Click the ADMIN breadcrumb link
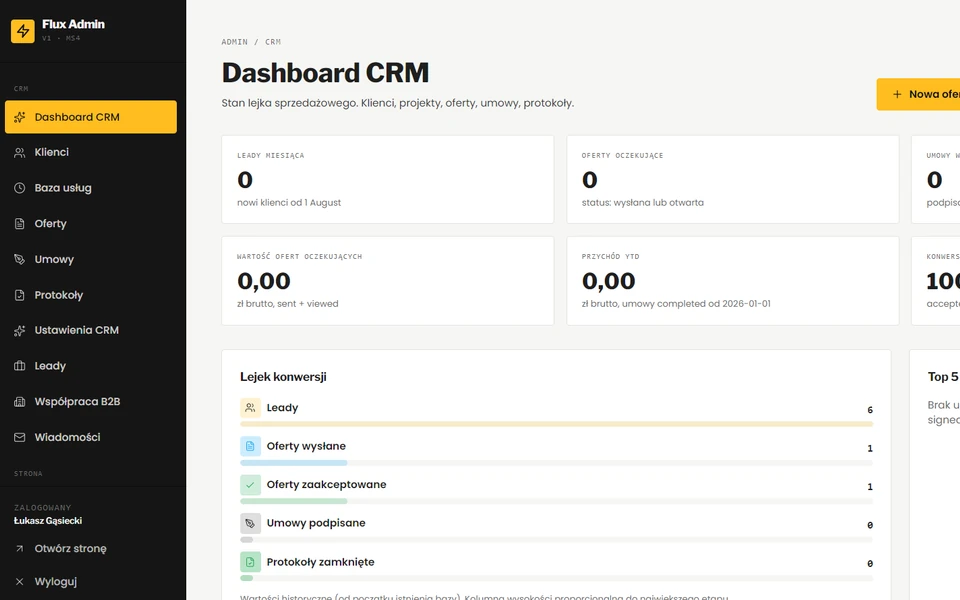This screenshot has width=960, height=600. coord(234,42)
